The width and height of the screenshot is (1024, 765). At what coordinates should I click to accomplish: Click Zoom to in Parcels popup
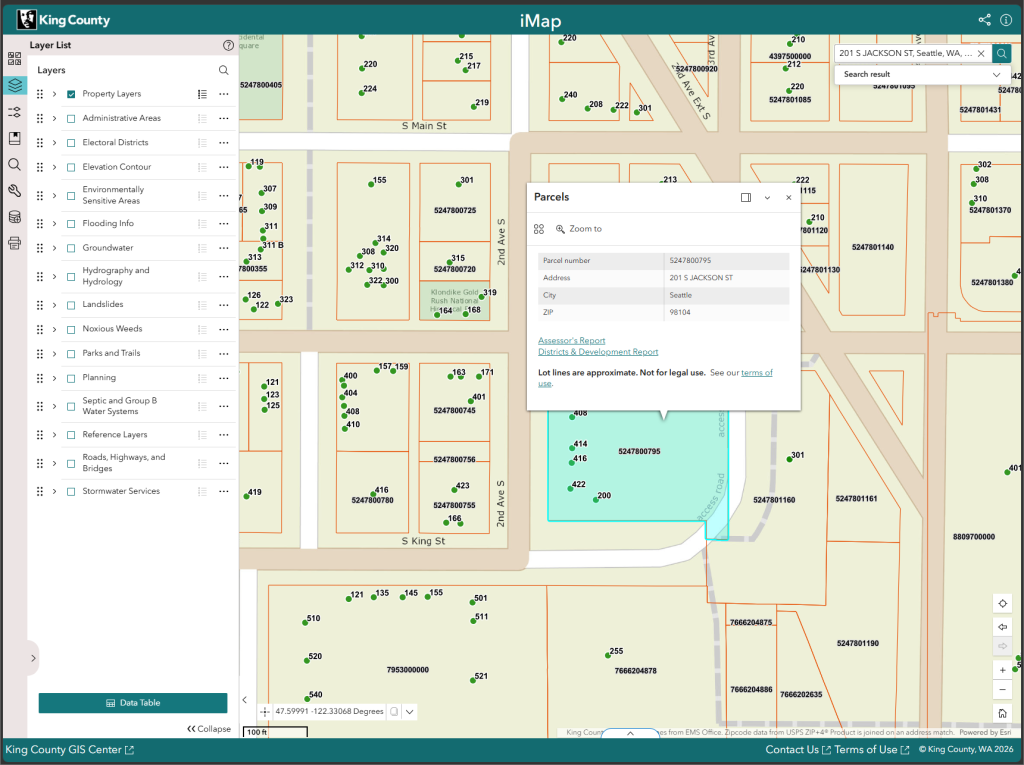pos(579,229)
